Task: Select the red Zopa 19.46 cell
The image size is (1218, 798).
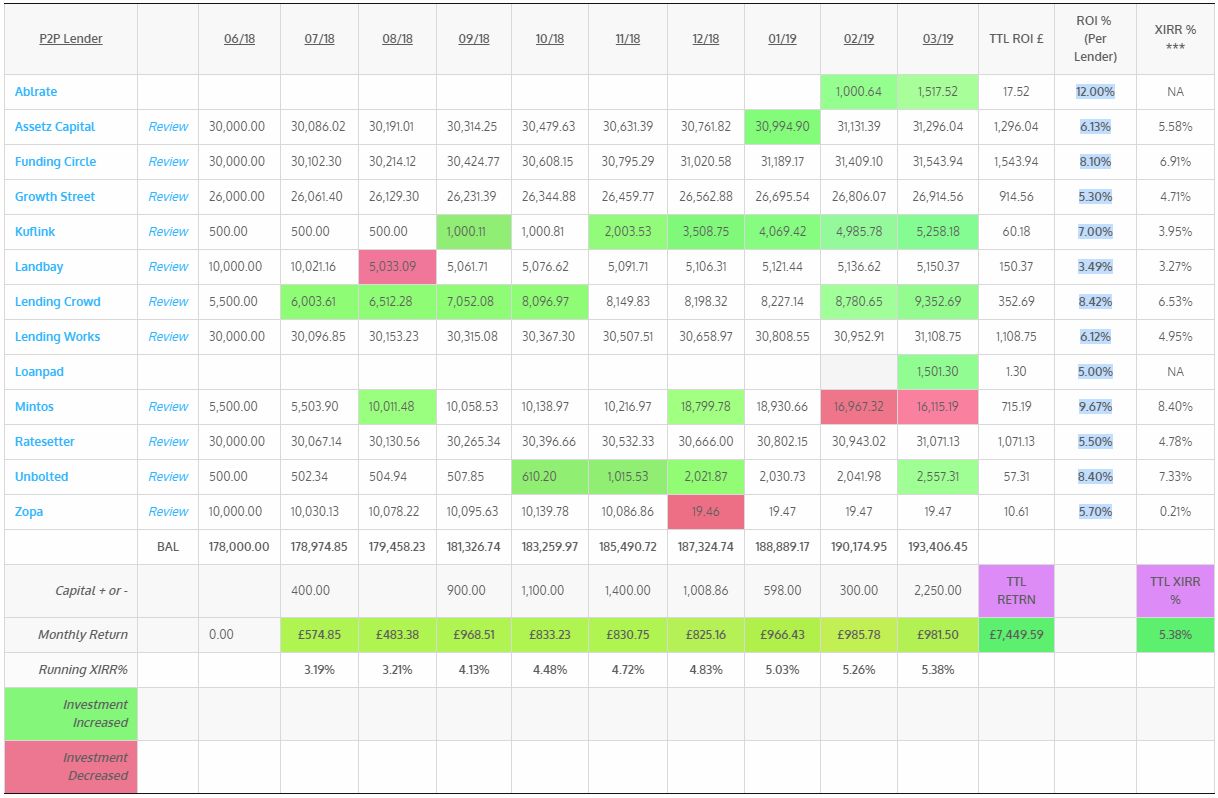Action: tap(705, 512)
